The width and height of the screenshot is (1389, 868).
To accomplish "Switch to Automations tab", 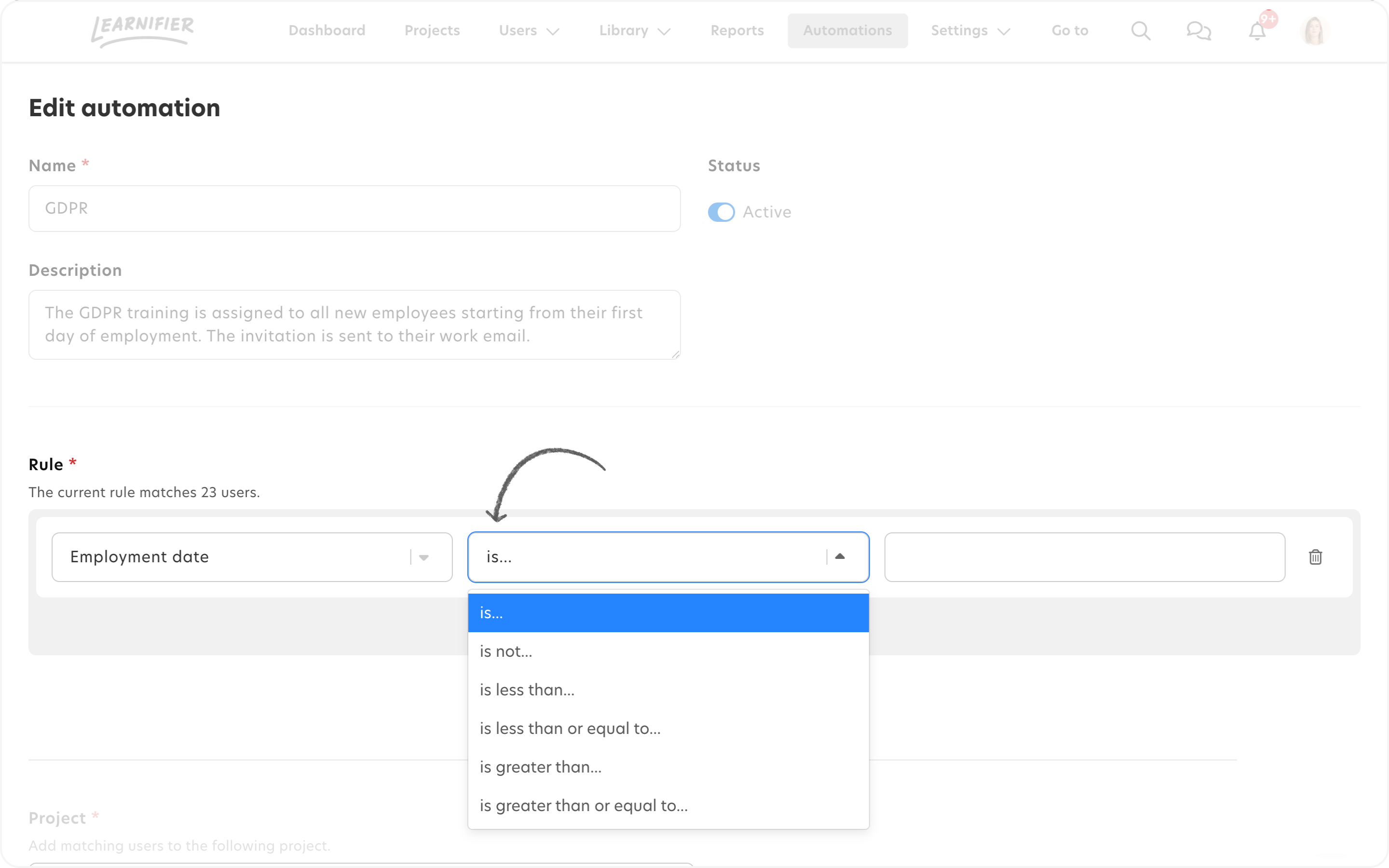I will coord(847,30).
